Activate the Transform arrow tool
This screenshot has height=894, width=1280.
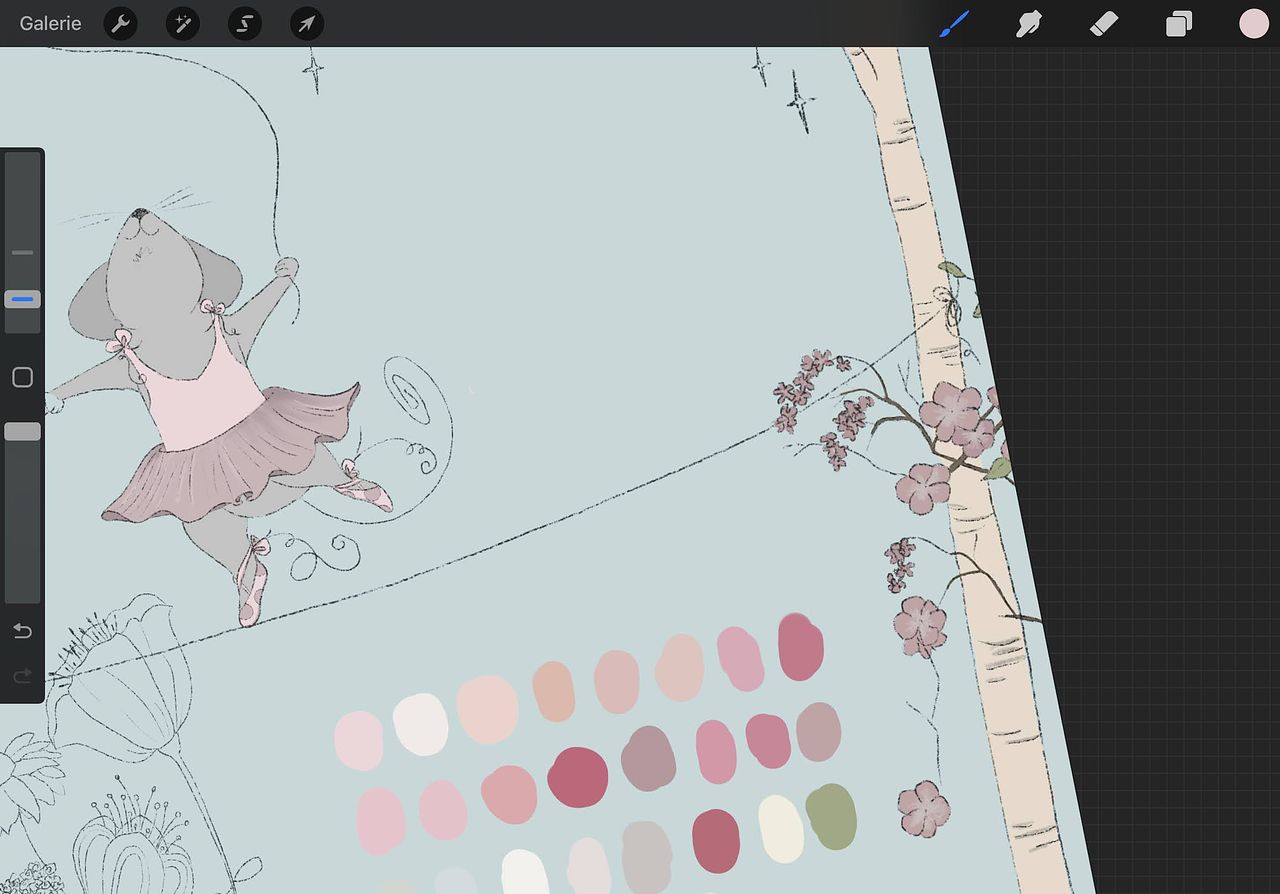tap(307, 23)
